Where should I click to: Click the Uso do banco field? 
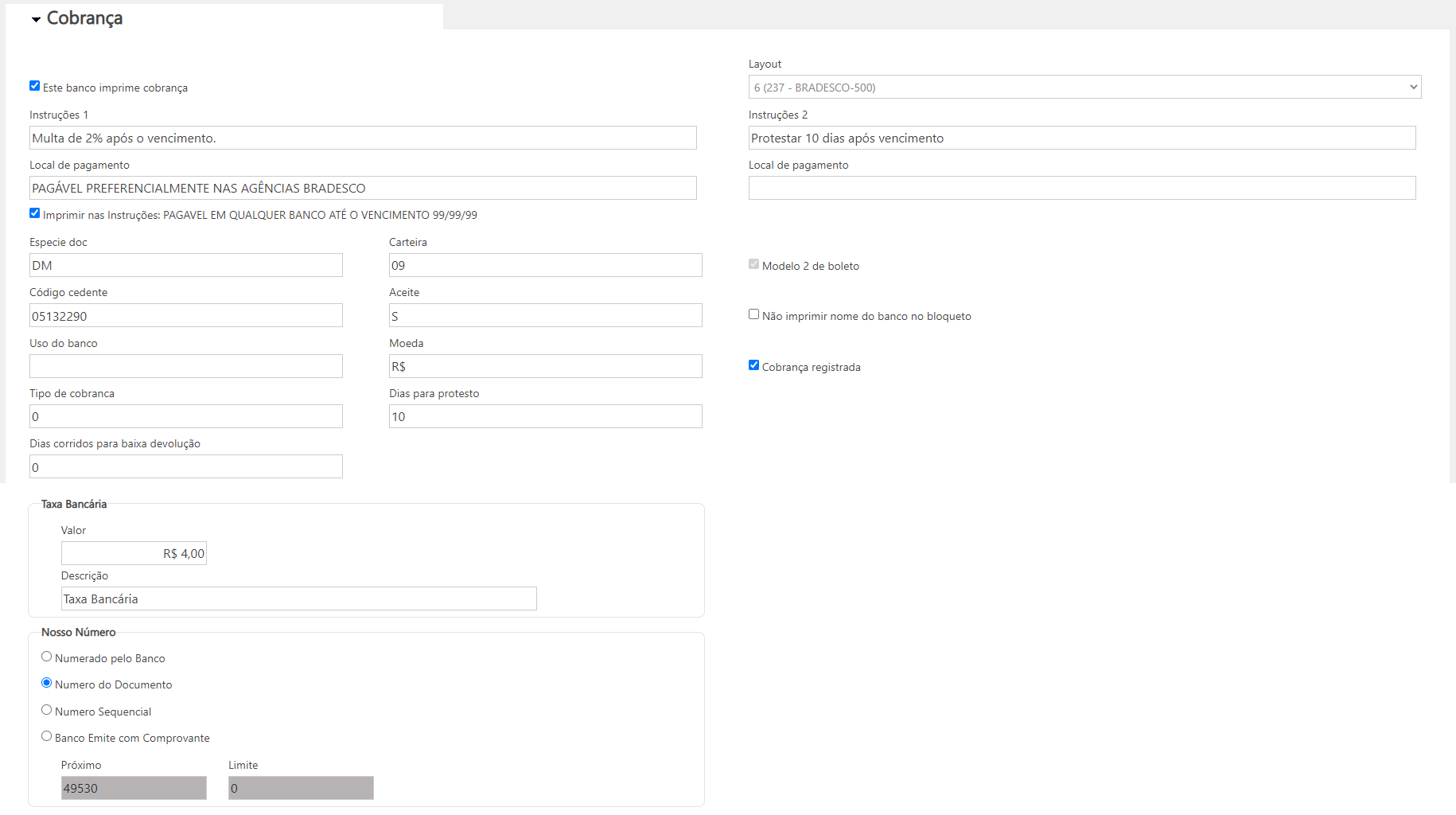click(x=186, y=366)
